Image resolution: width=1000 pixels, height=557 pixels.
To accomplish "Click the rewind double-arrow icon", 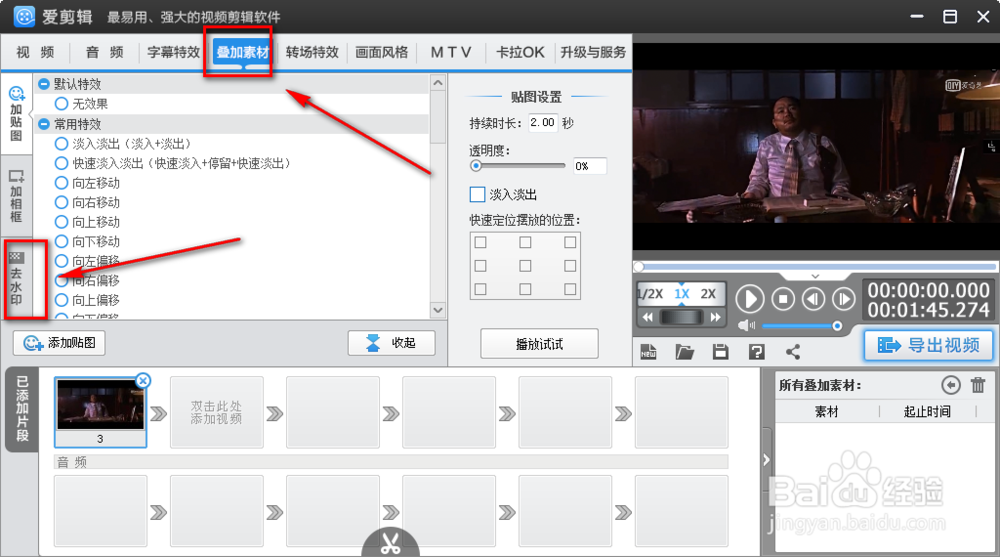I will tap(647, 317).
